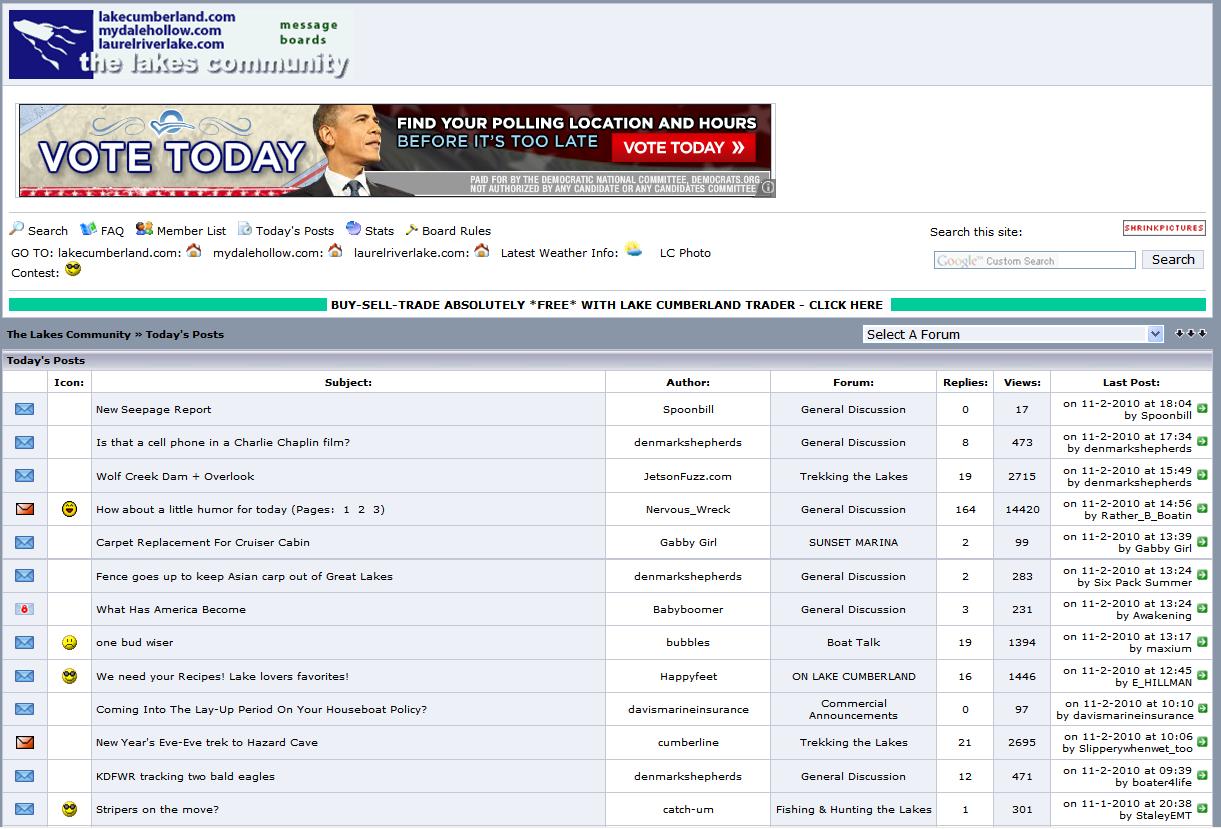Click the FAQ icon

(88, 229)
